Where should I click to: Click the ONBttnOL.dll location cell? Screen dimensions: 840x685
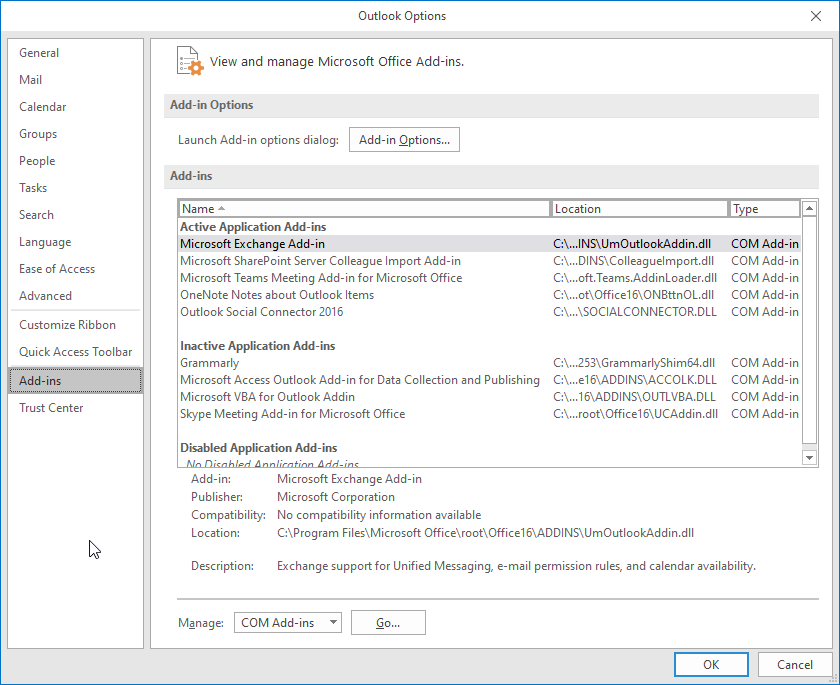pos(633,295)
